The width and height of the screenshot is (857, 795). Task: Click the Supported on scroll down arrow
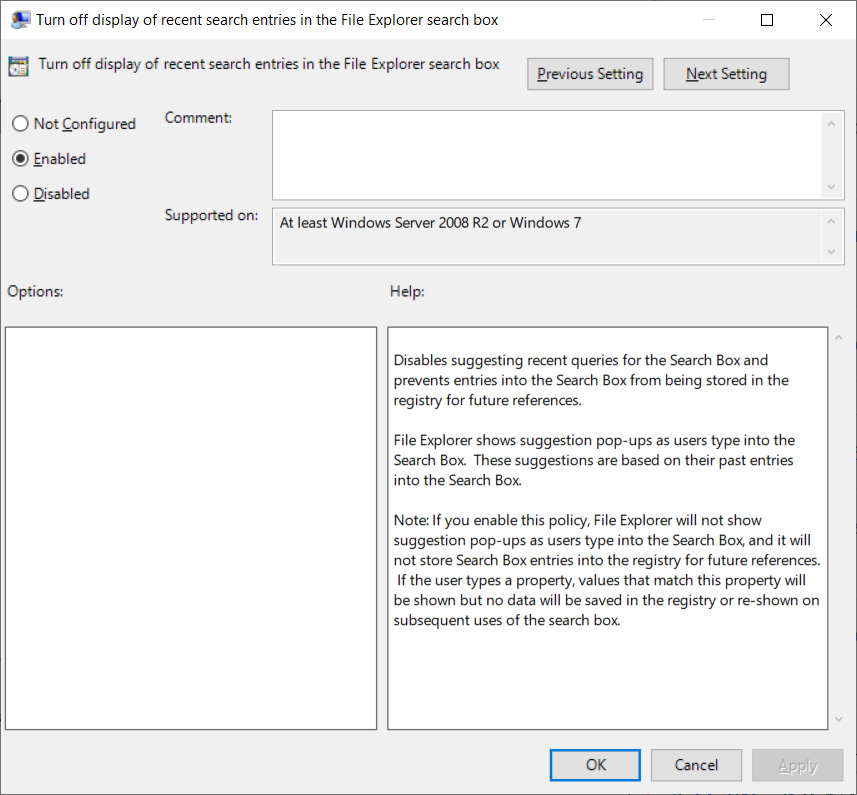(831, 253)
